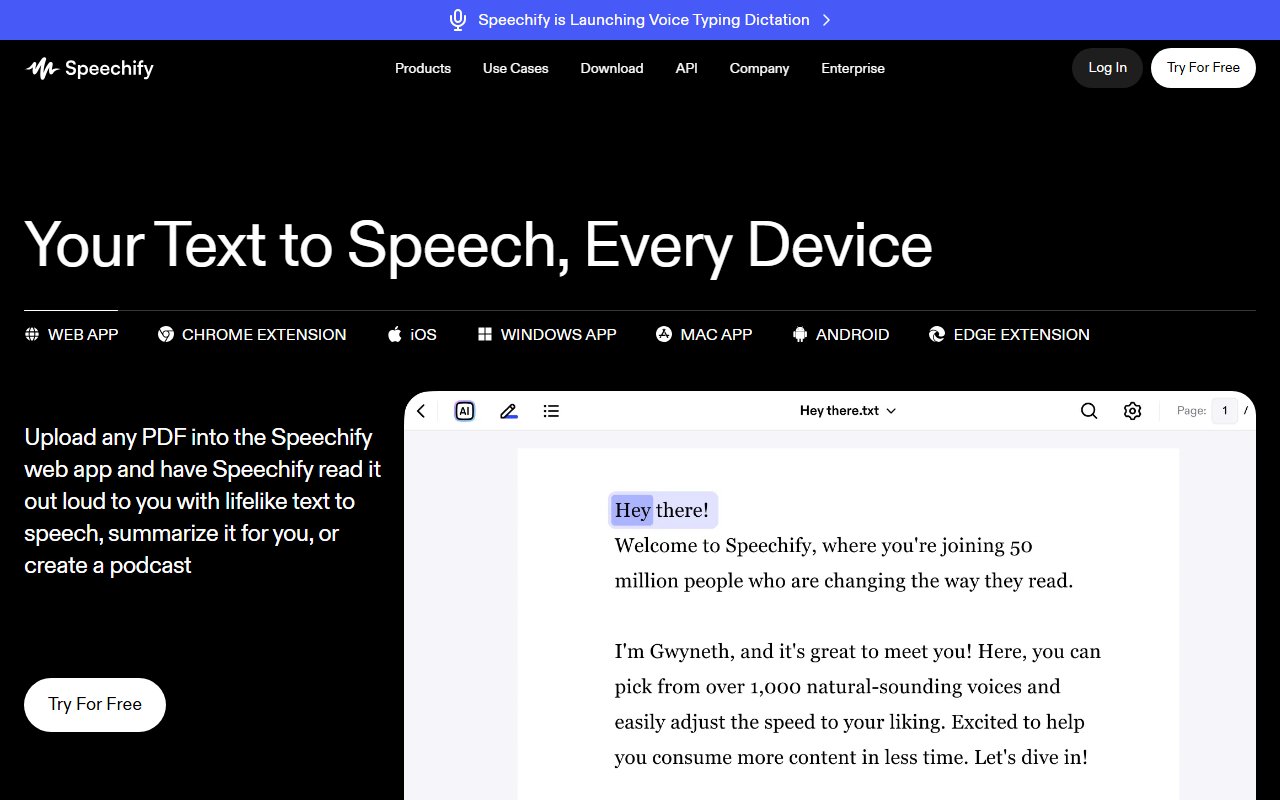Select the MAC APP tab
Image resolution: width=1280 pixels, height=800 pixels.
(x=704, y=334)
